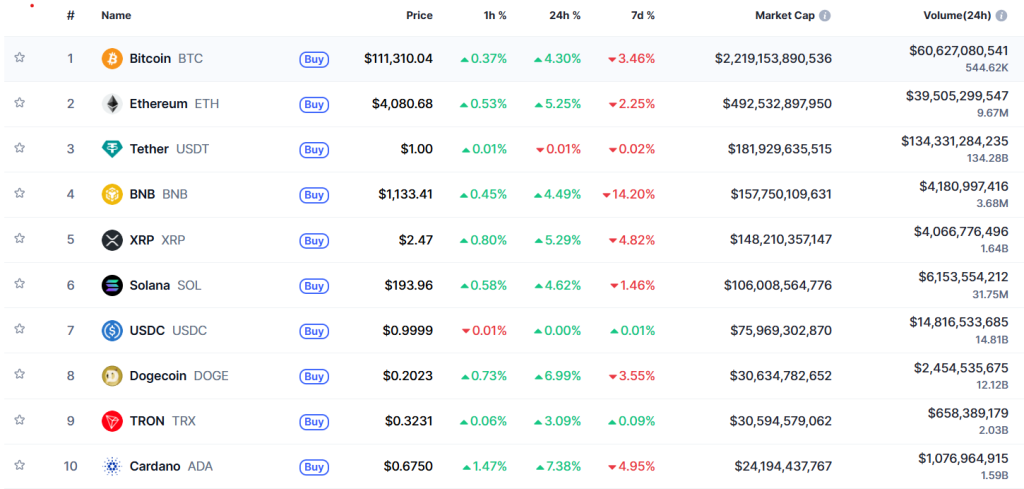Sort coins by the Name header
Viewport: 1024px width, 489px height.
click(x=116, y=16)
